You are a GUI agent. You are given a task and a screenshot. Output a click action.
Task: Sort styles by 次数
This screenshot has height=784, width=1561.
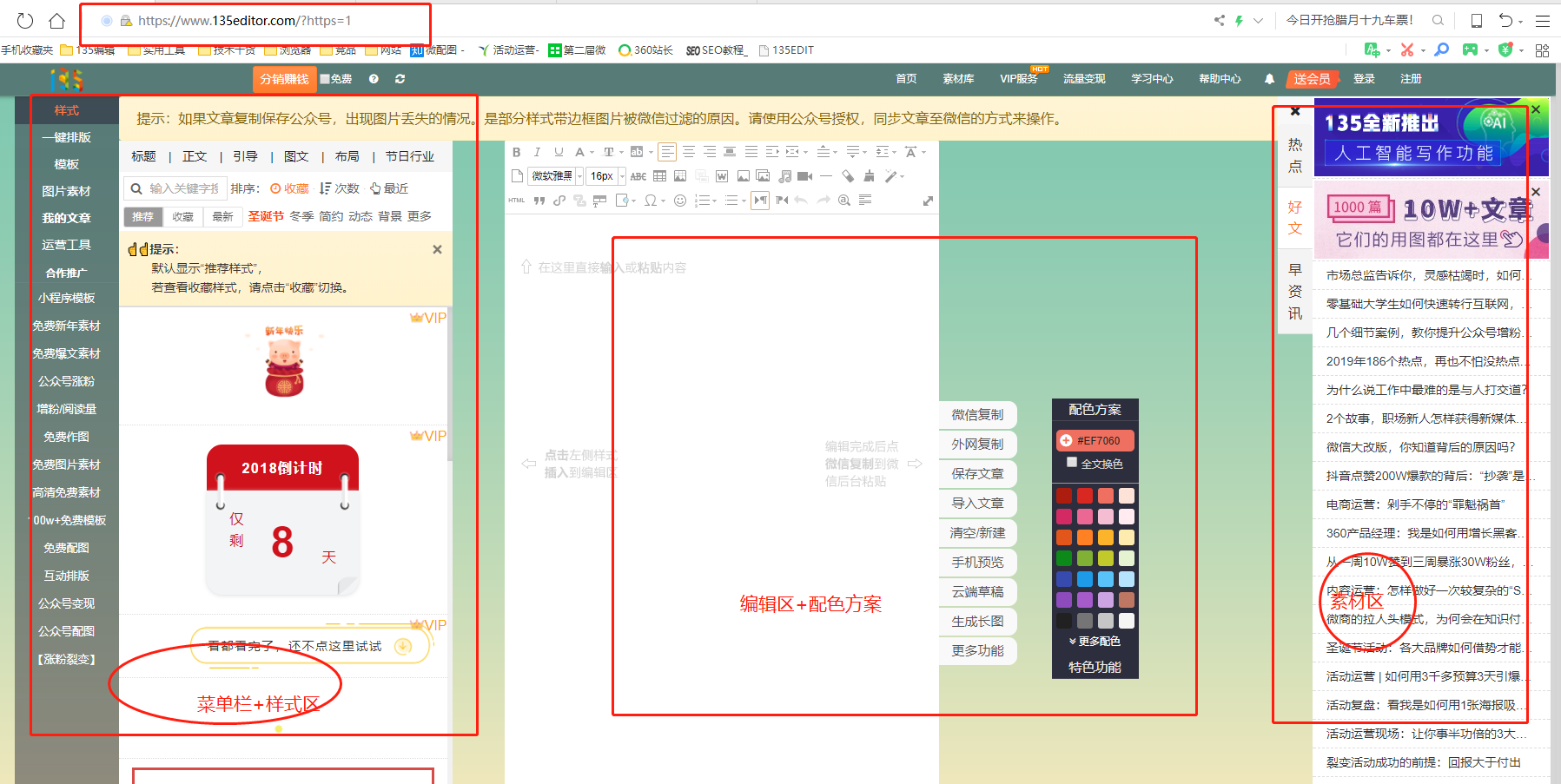pyautogui.click(x=339, y=188)
